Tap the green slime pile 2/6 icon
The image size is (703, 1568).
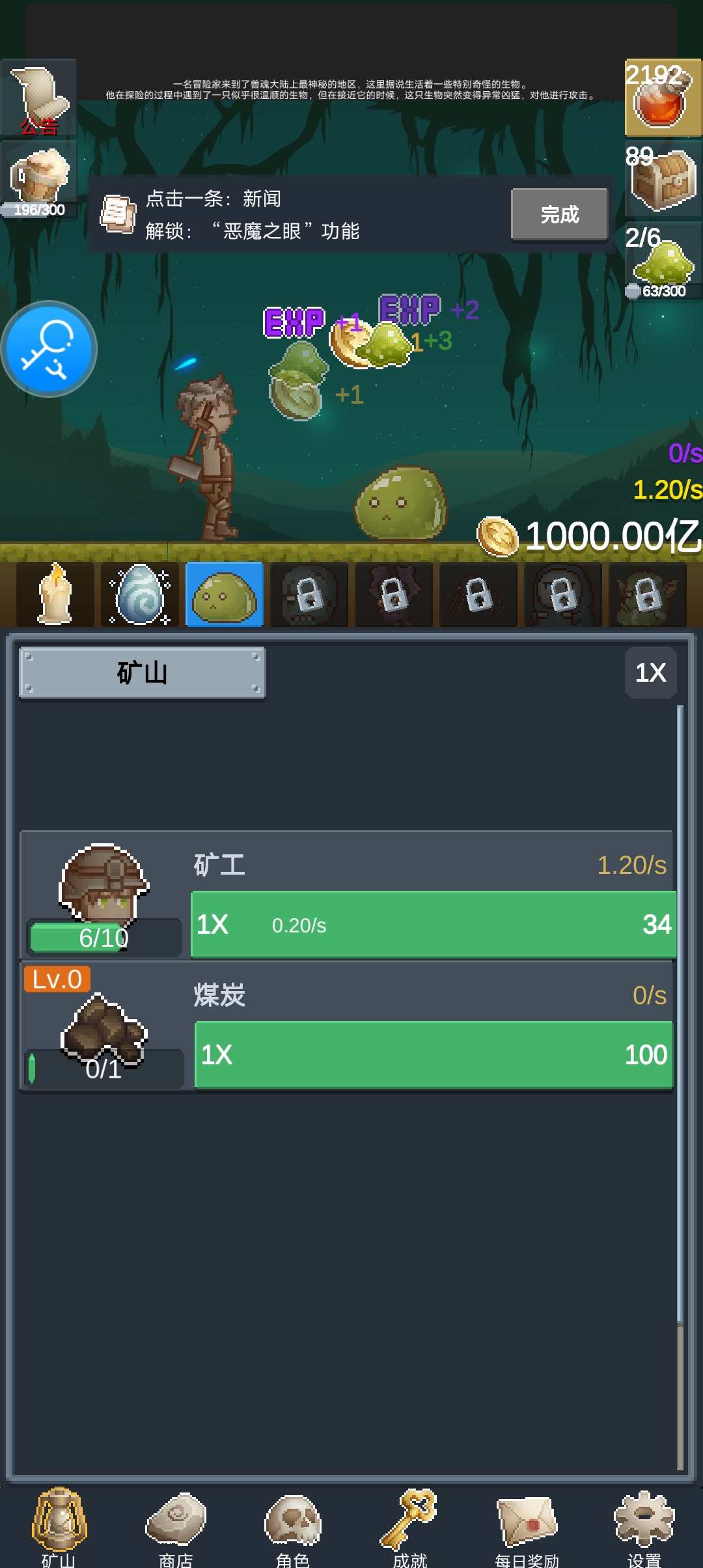click(663, 260)
